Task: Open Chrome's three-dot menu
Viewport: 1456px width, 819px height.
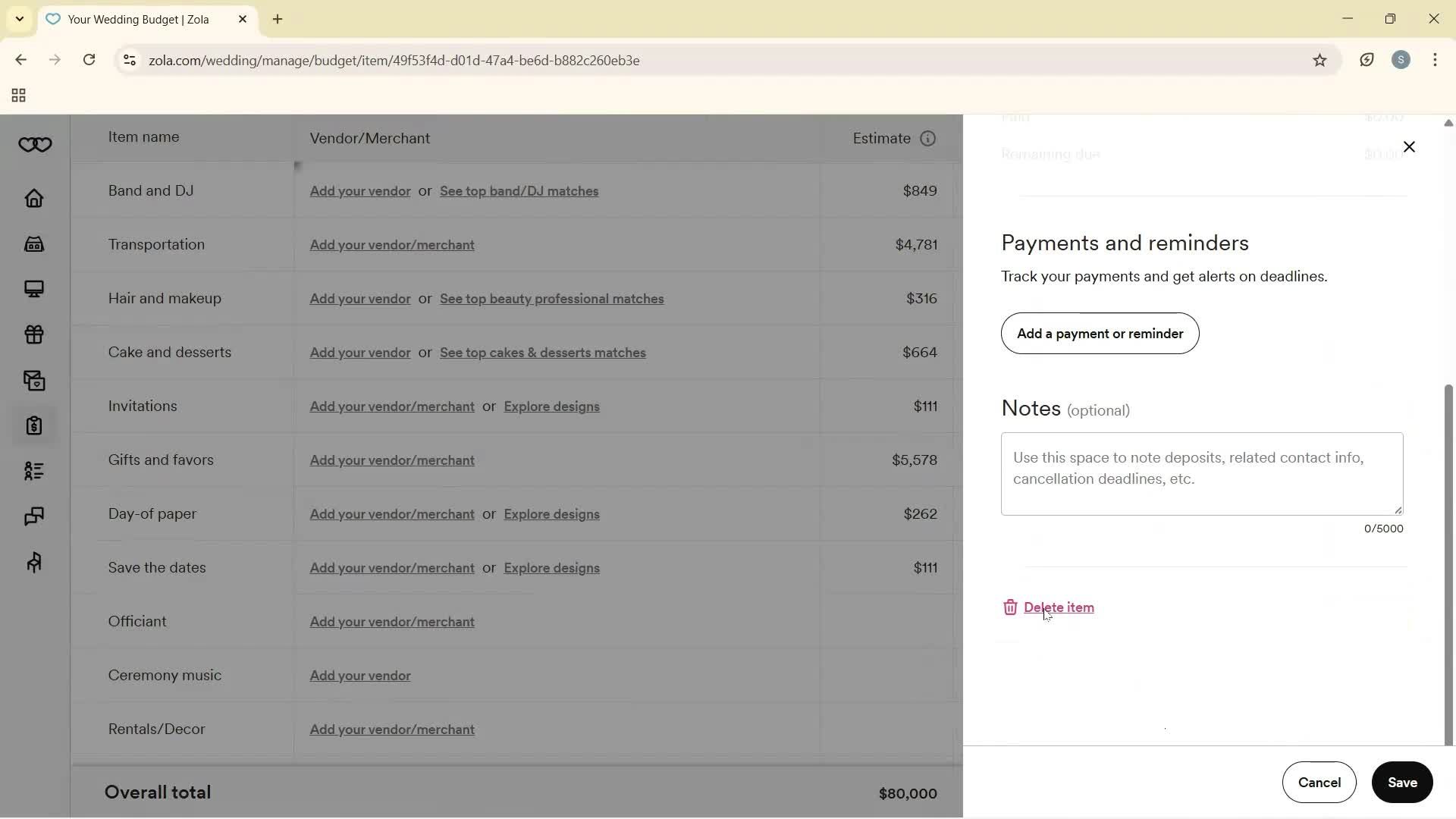Action: pos(1436,60)
